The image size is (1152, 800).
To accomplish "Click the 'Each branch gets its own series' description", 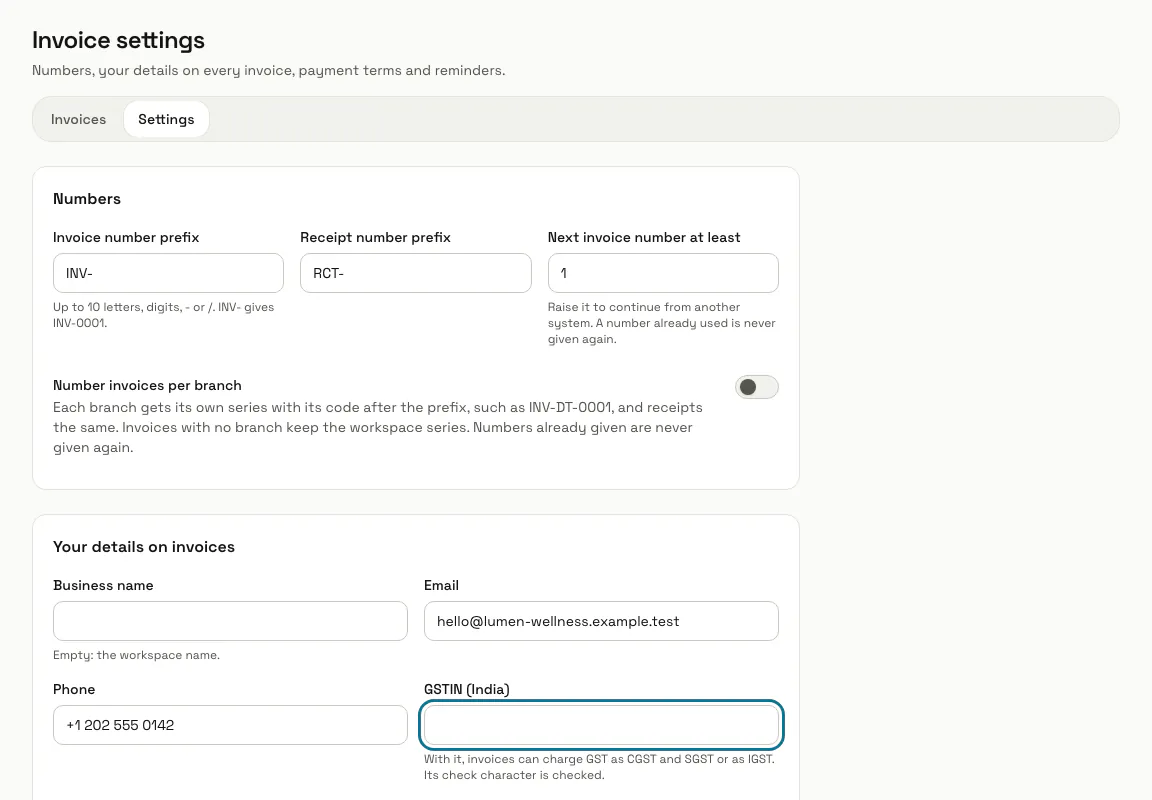I will point(378,428).
